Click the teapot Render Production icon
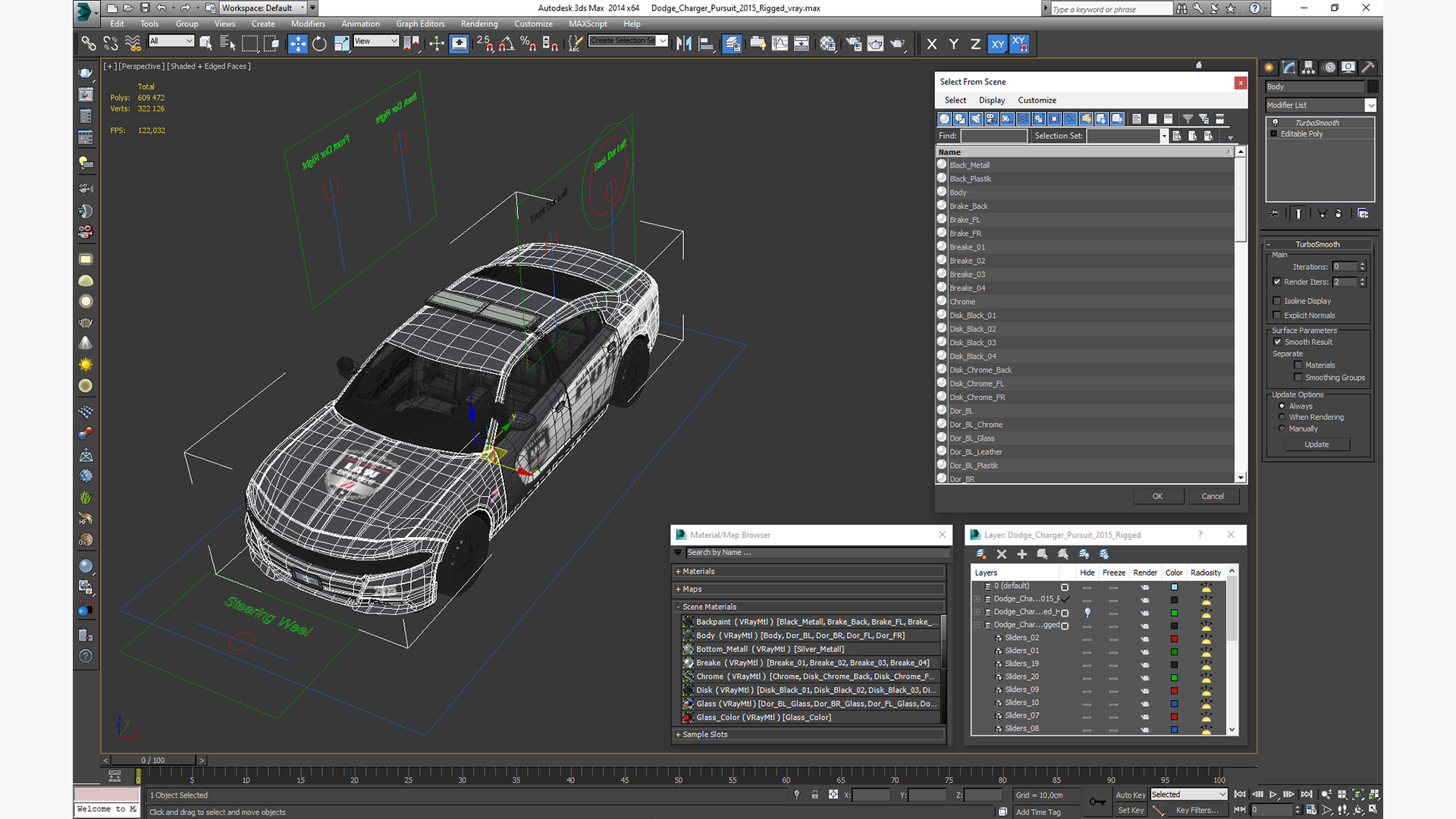The width and height of the screenshot is (1456, 819). 898,44
